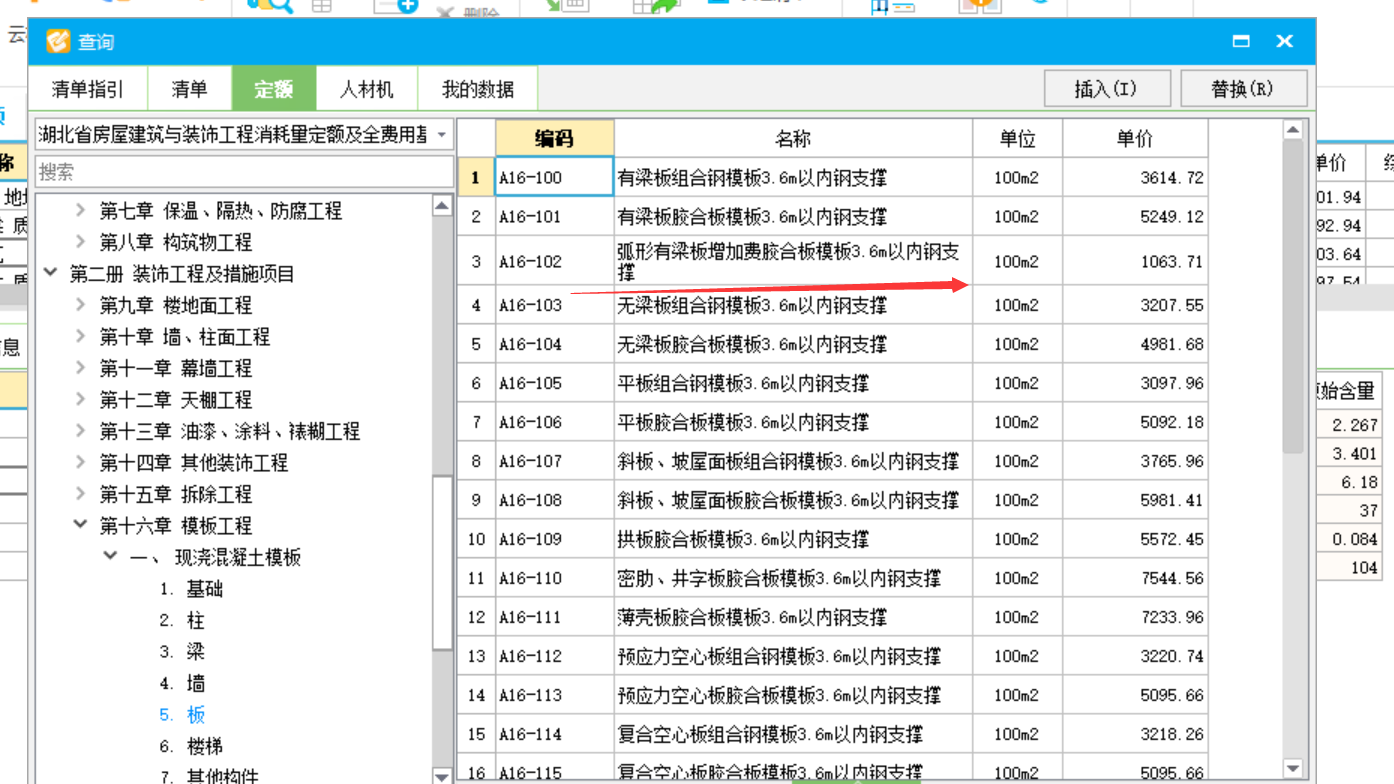Viewport: 1394px width, 784px height.
Task: Select the 定额 tab
Action: (x=274, y=89)
